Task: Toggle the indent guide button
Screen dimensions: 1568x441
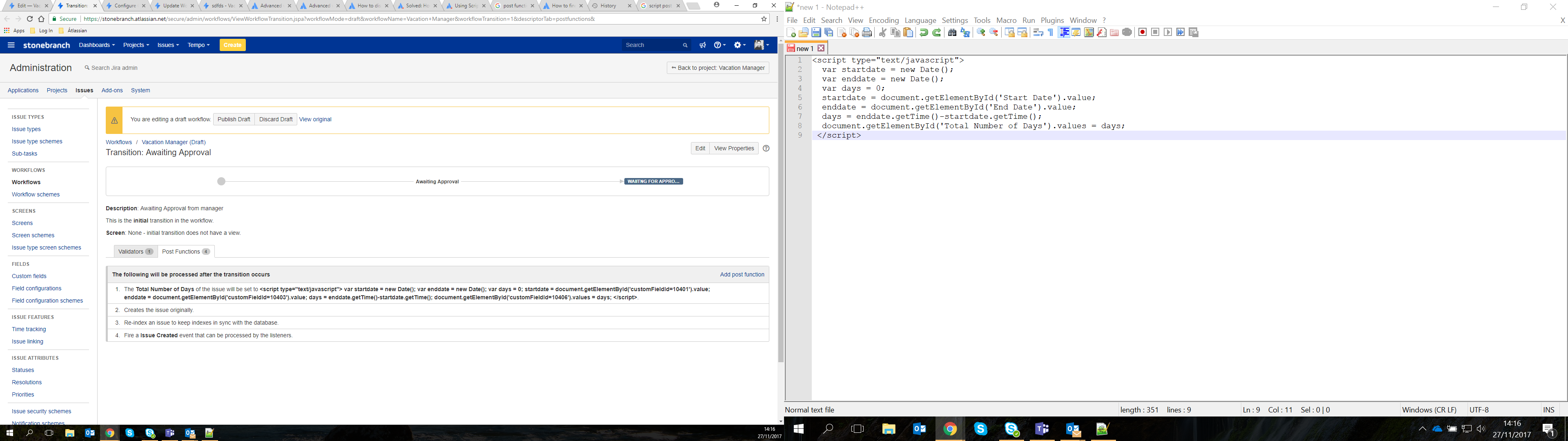Action: pos(1063,32)
